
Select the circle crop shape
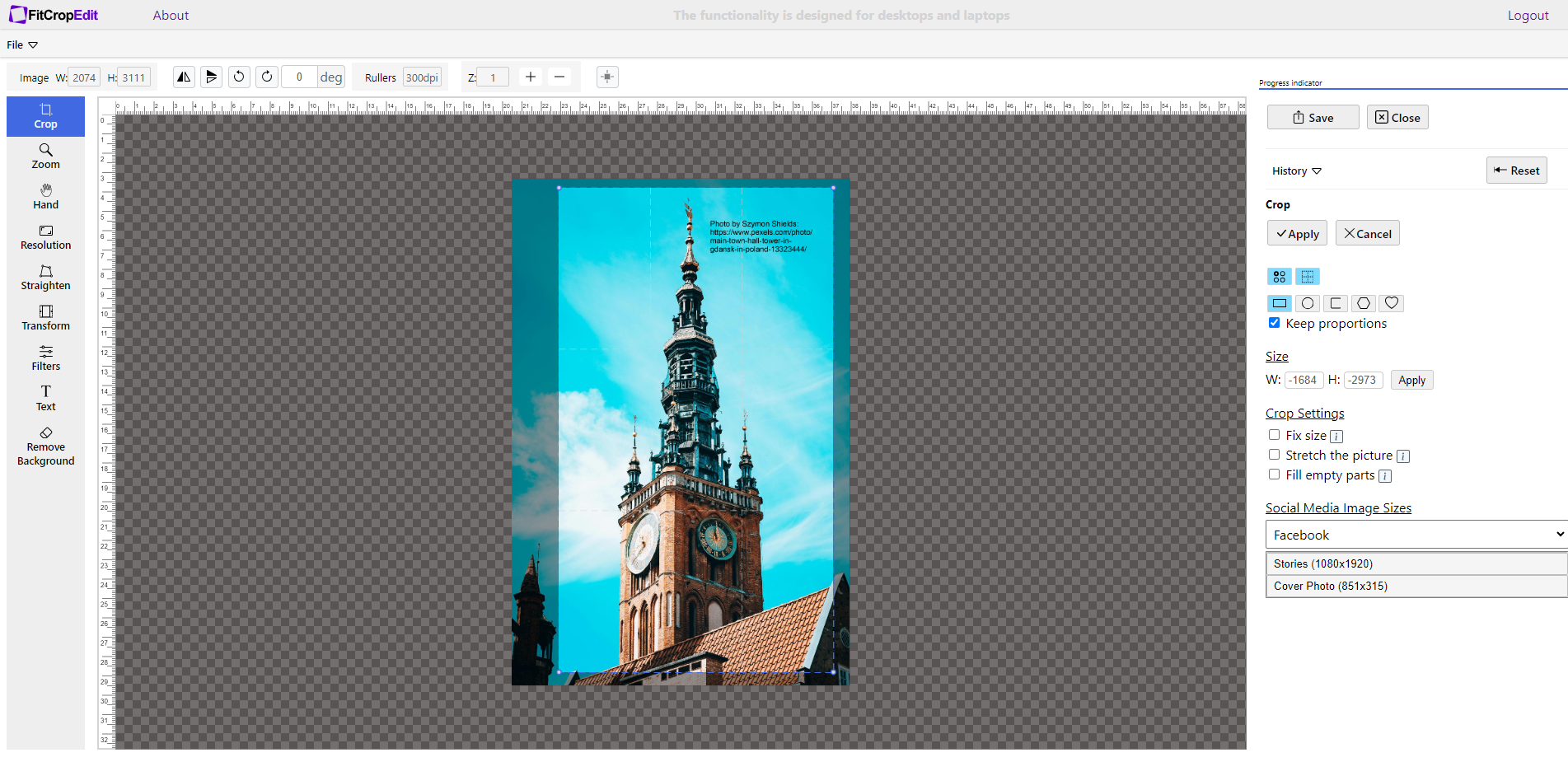pyautogui.click(x=1308, y=303)
